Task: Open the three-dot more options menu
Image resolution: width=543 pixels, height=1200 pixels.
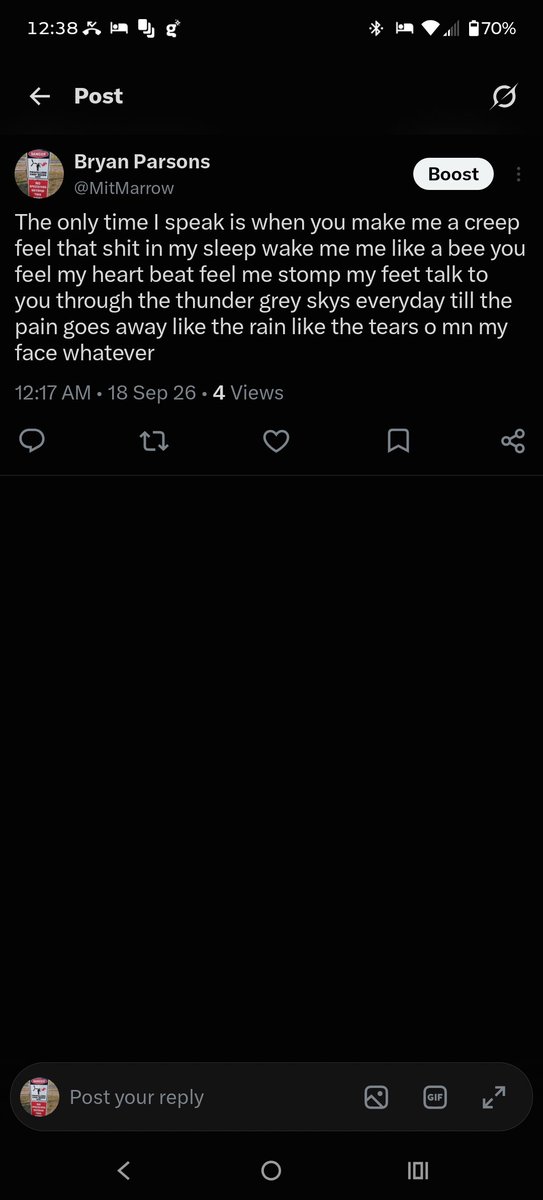Action: coord(518,174)
